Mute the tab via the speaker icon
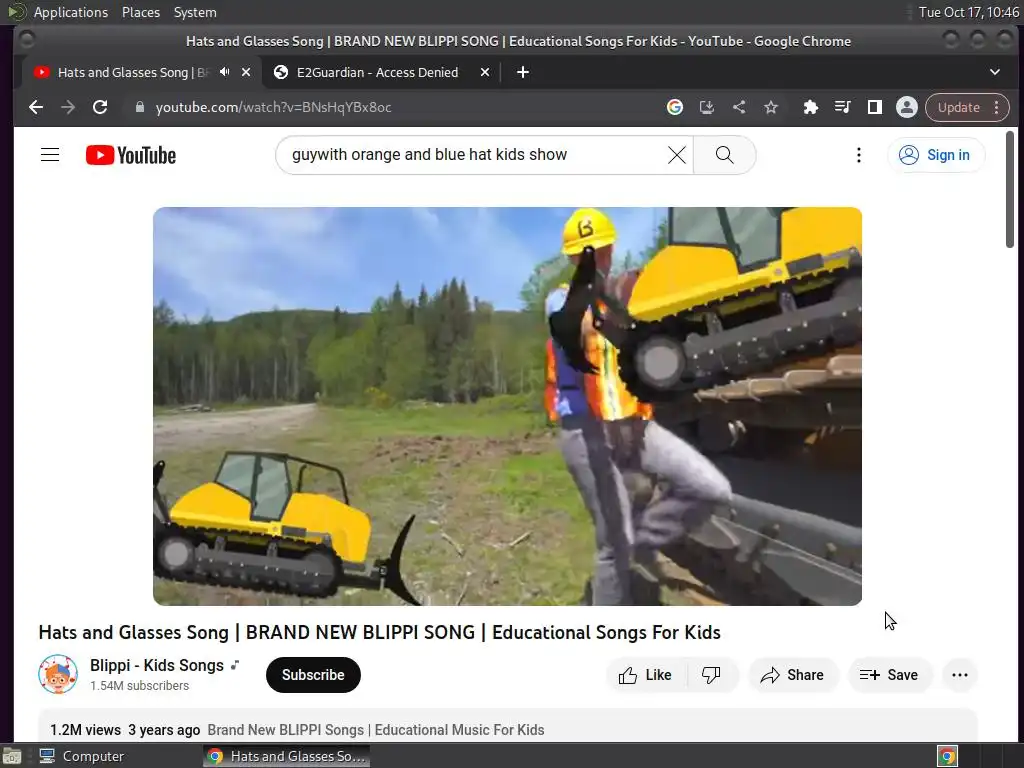Screen dimensions: 1024x768 click(225, 72)
